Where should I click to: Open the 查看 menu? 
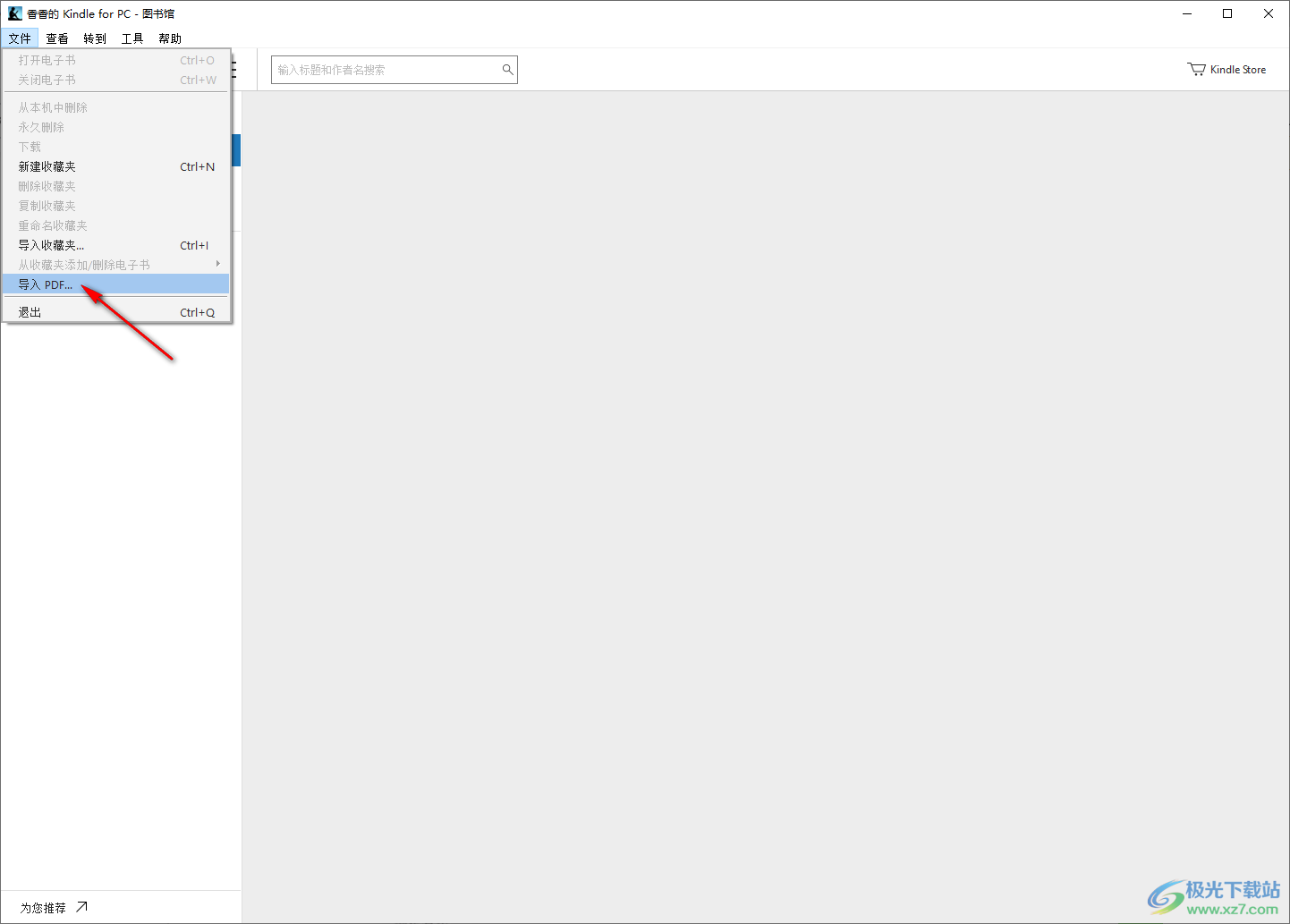[x=57, y=38]
